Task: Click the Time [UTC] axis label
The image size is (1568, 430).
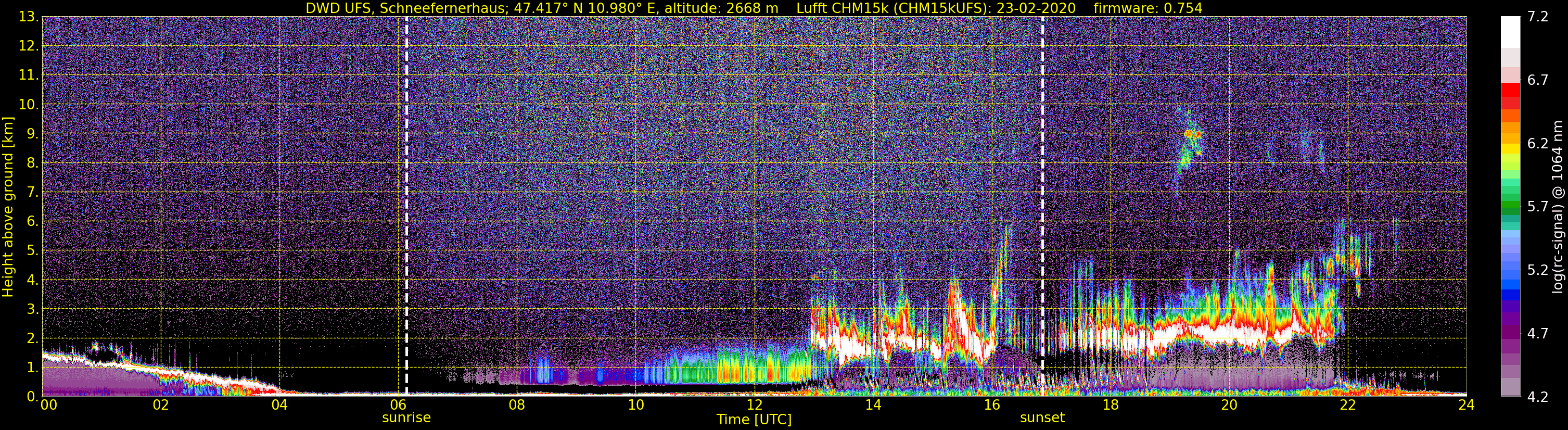Action: click(x=754, y=420)
